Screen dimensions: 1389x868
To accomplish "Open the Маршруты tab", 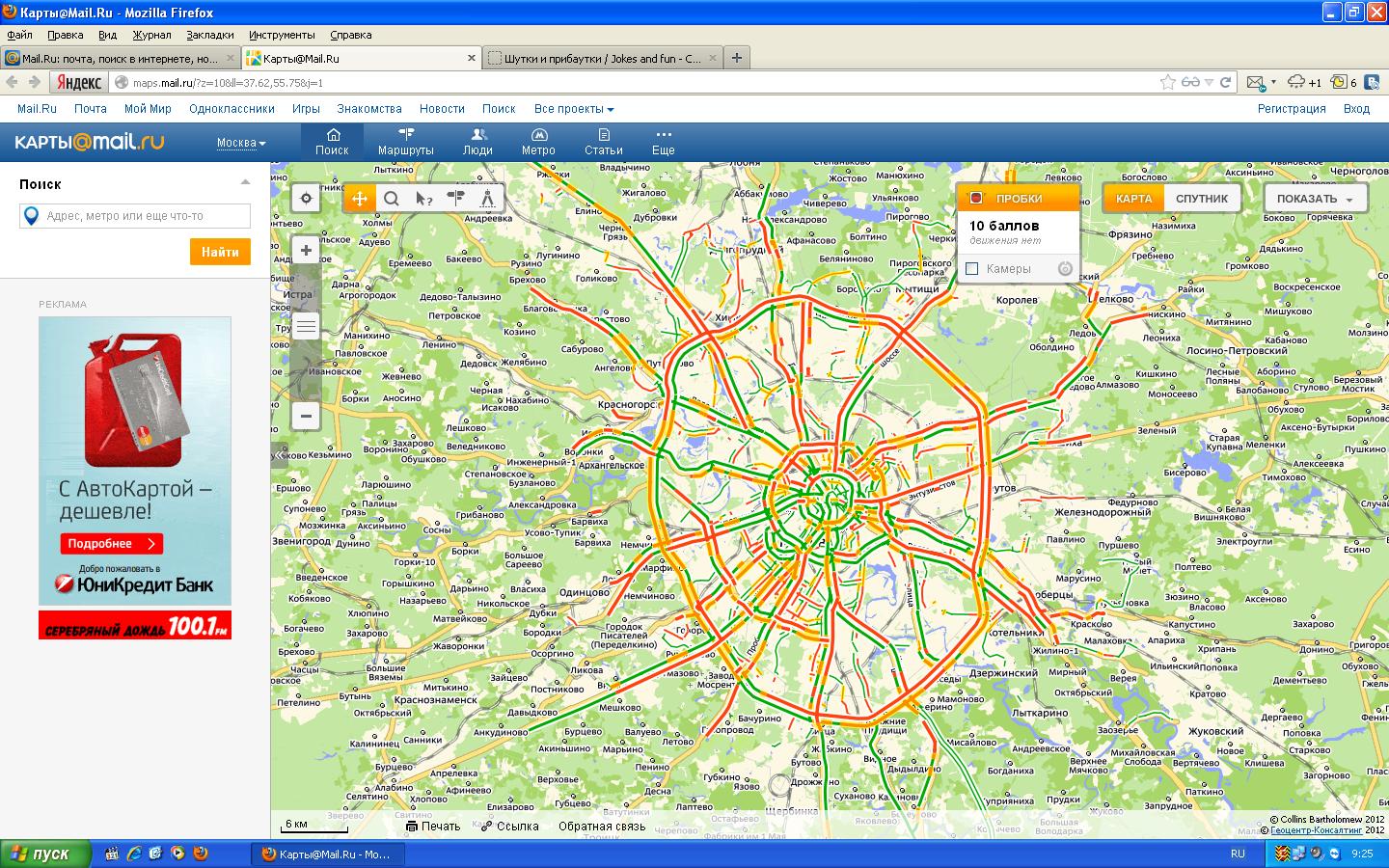I will tap(405, 142).
